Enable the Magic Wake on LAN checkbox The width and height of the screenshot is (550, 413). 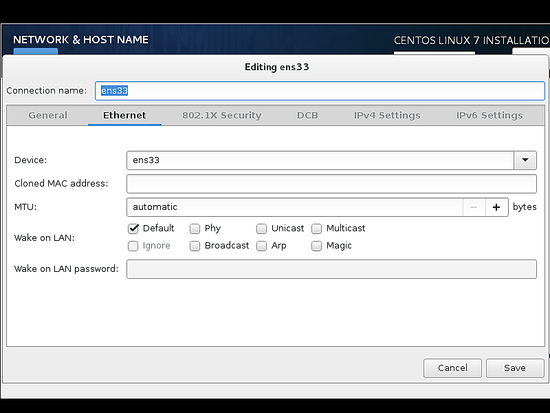(316, 246)
